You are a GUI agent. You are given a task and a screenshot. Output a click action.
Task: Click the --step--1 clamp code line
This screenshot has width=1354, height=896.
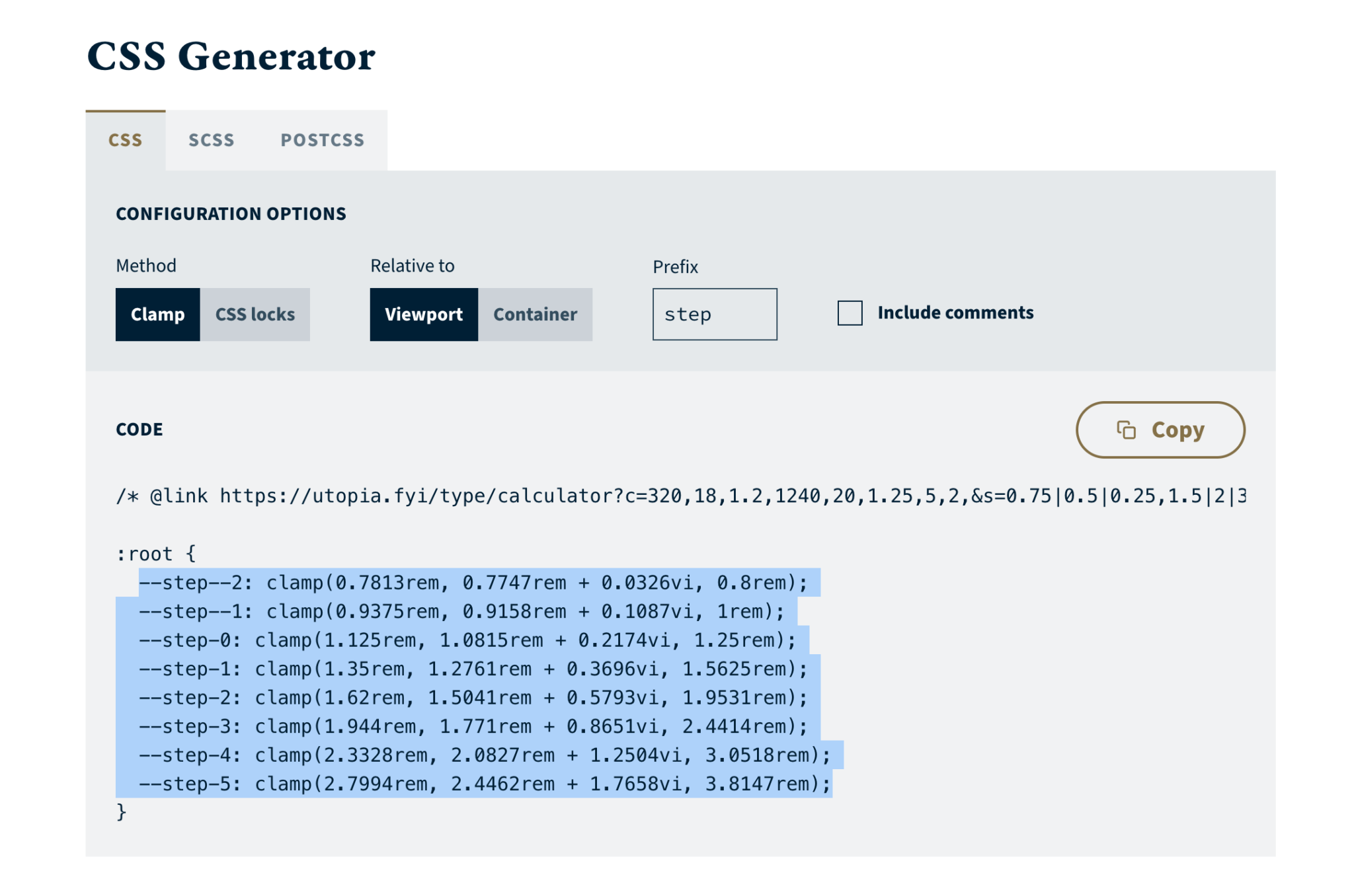click(461, 611)
